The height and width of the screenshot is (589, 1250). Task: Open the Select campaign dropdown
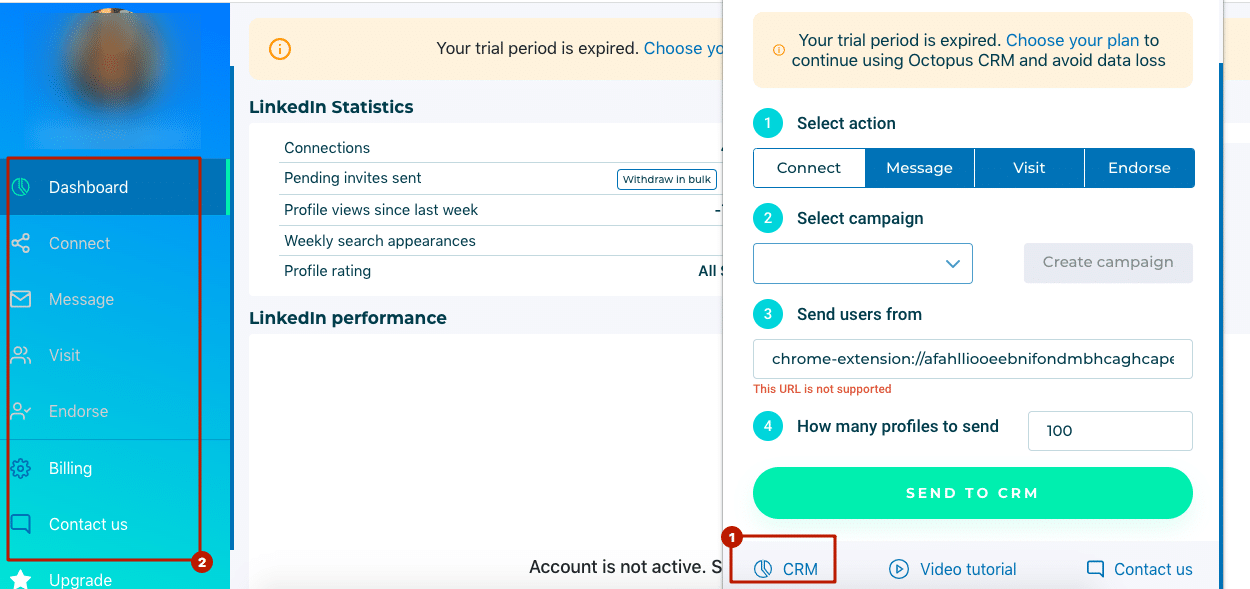[x=862, y=263]
